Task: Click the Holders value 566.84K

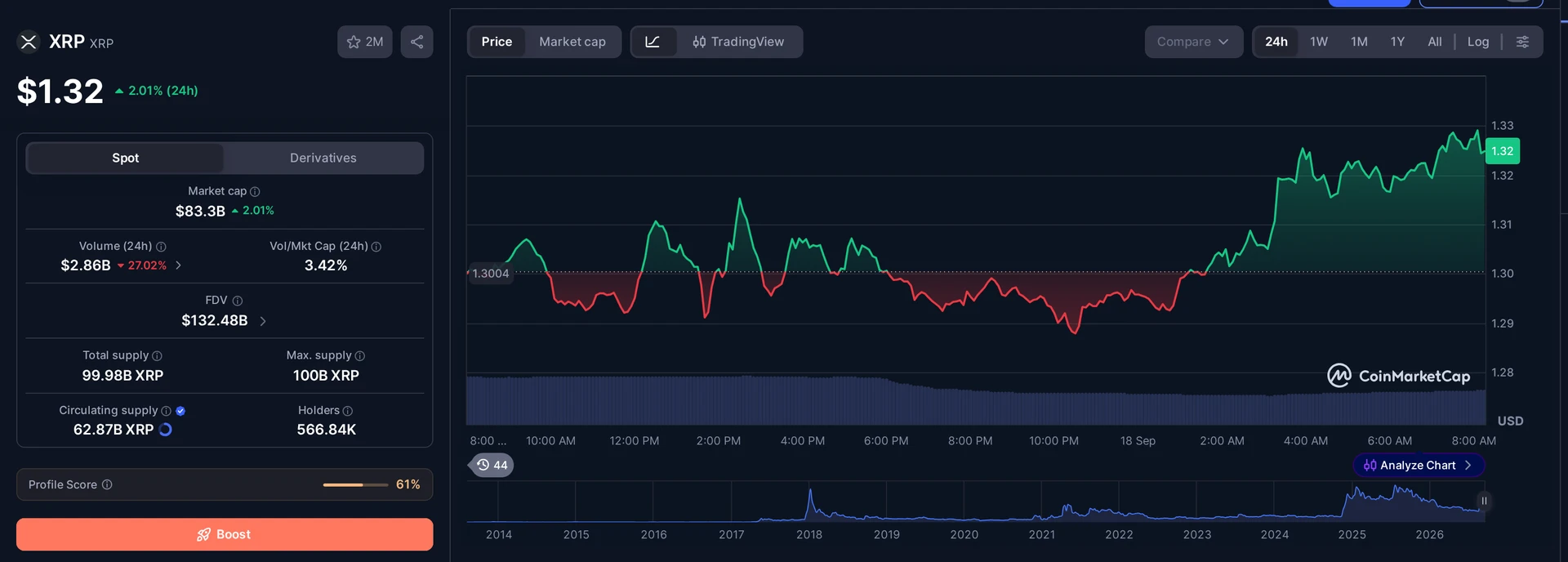Action: [x=327, y=430]
